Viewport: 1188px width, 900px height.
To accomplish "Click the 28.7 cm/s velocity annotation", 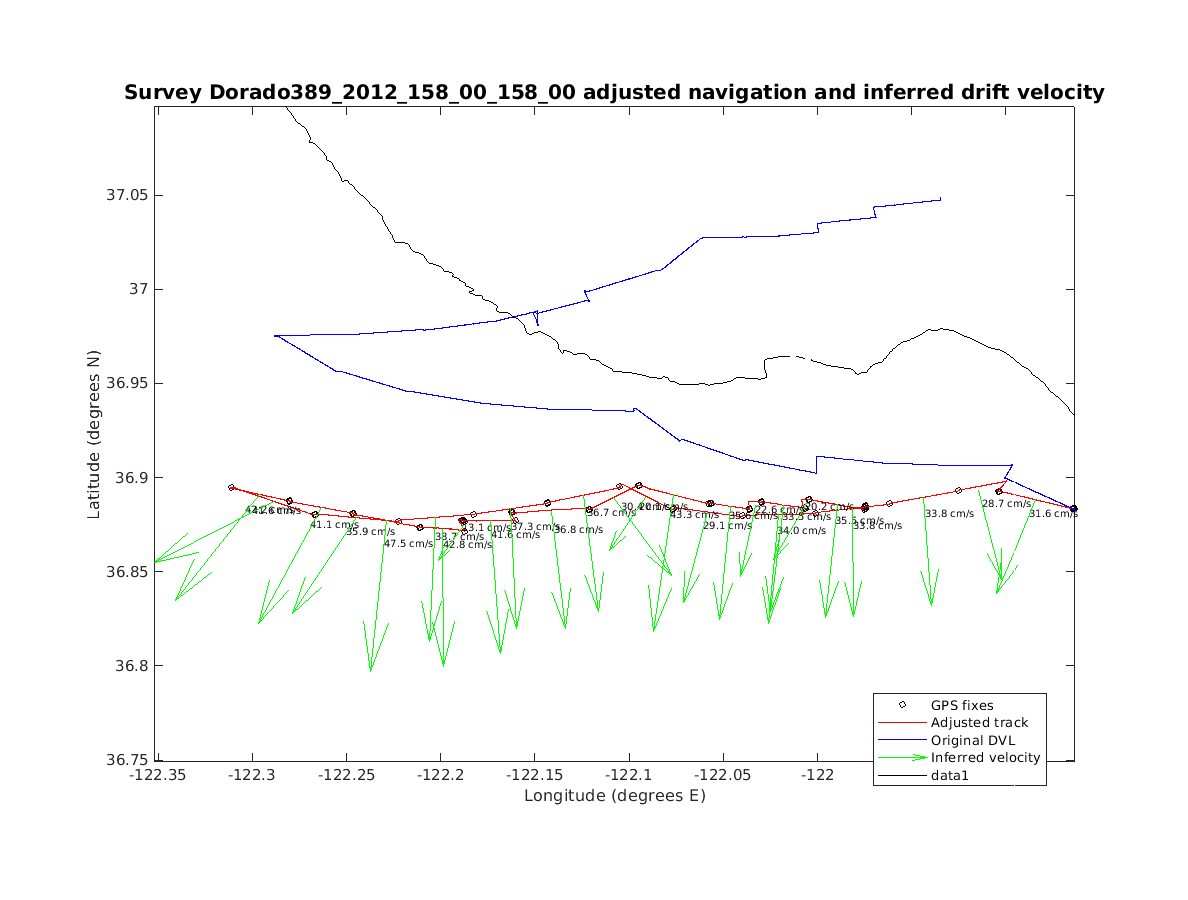I will (1006, 504).
